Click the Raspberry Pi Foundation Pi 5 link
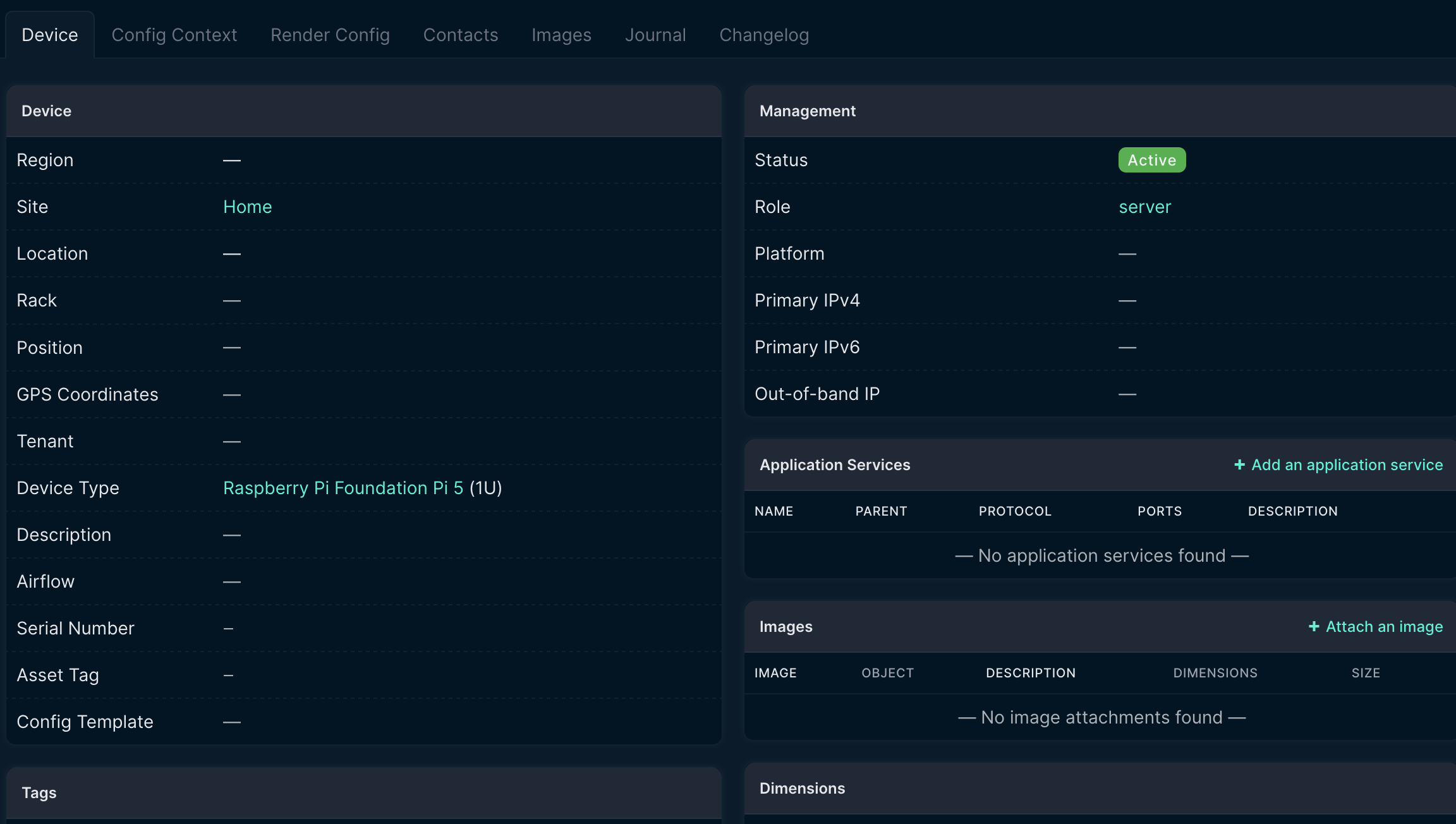Screen dimensions: 1456x824 (343, 488)
